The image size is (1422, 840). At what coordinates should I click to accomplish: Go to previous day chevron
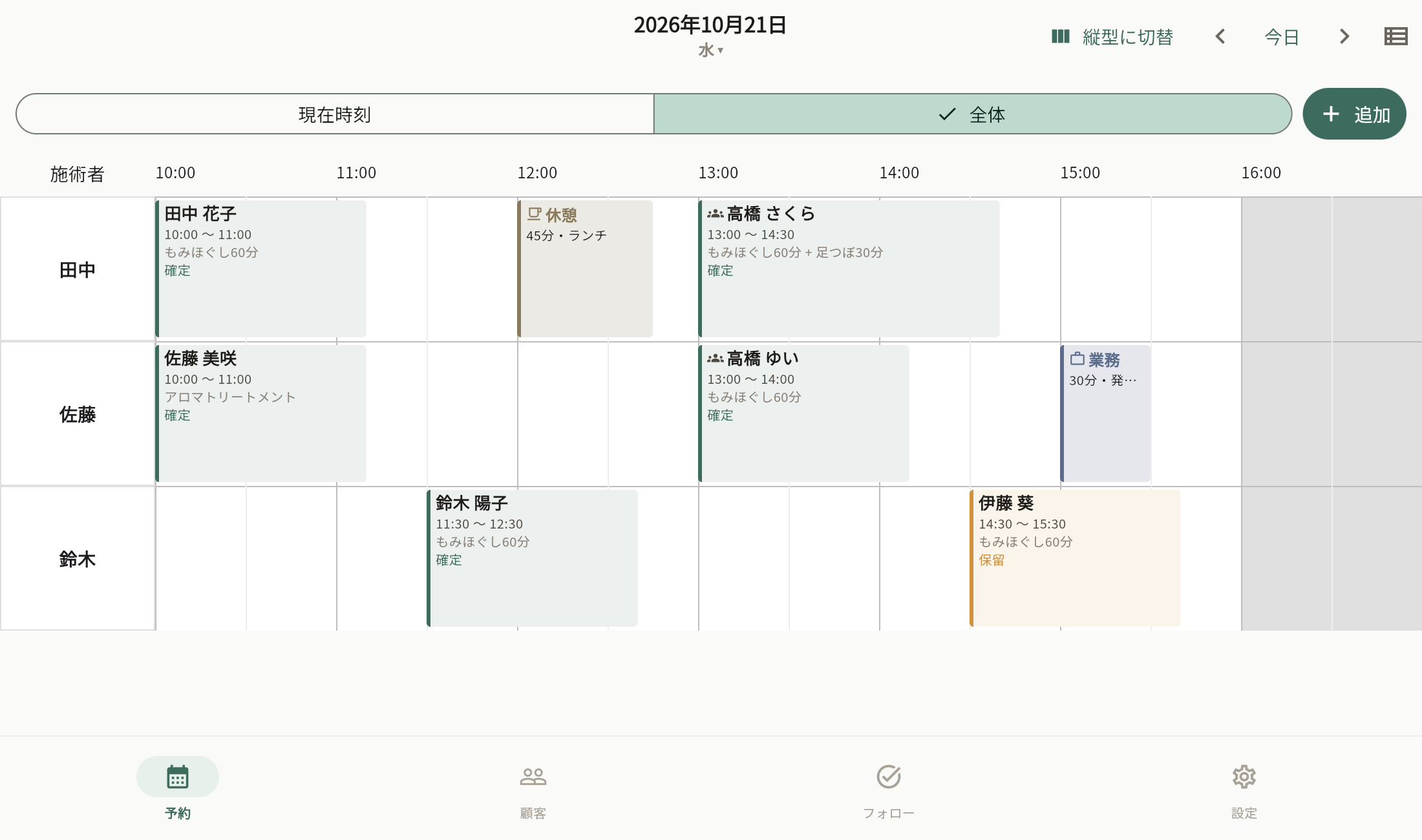coord(1220,37)
